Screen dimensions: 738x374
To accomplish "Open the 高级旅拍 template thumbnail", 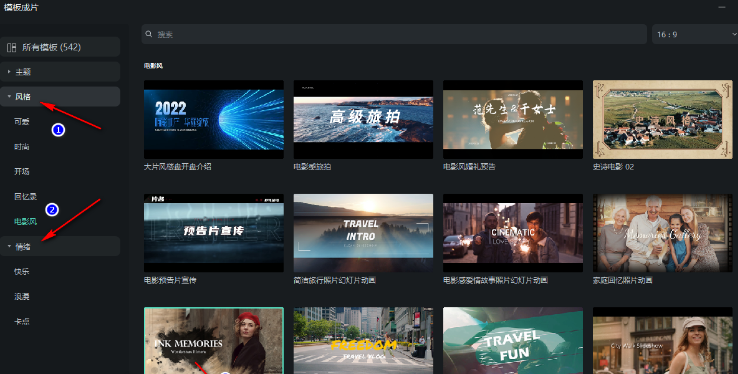I will (x=363, y=119).
